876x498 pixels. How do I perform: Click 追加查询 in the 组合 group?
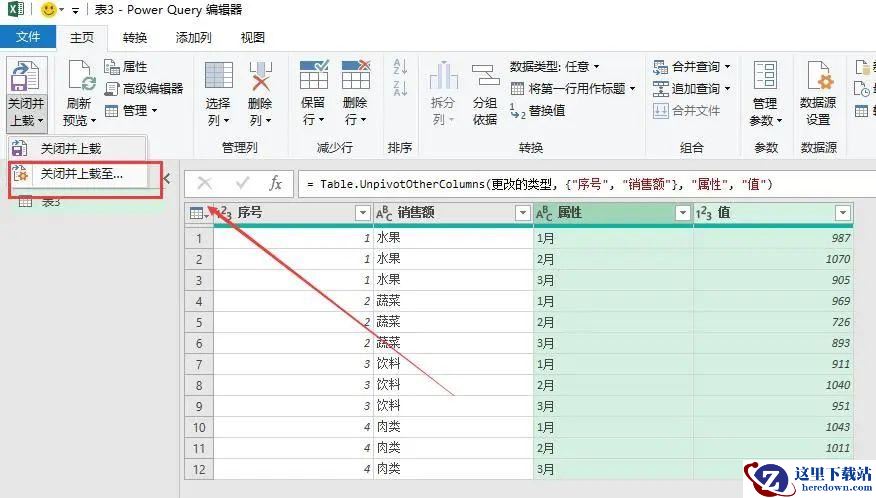coord(692,88)
